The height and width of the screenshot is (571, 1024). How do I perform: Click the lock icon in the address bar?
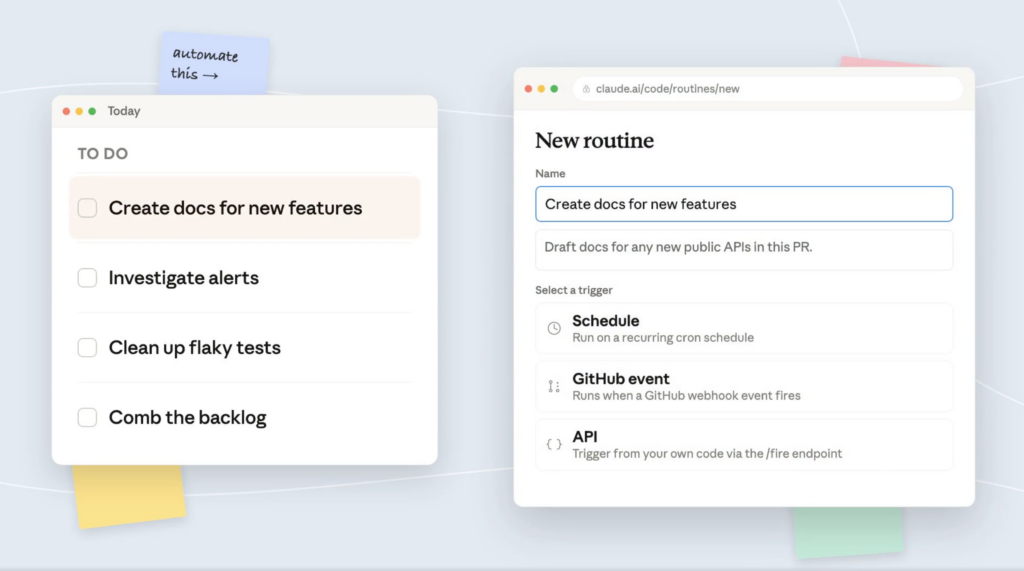pos(587,89)
